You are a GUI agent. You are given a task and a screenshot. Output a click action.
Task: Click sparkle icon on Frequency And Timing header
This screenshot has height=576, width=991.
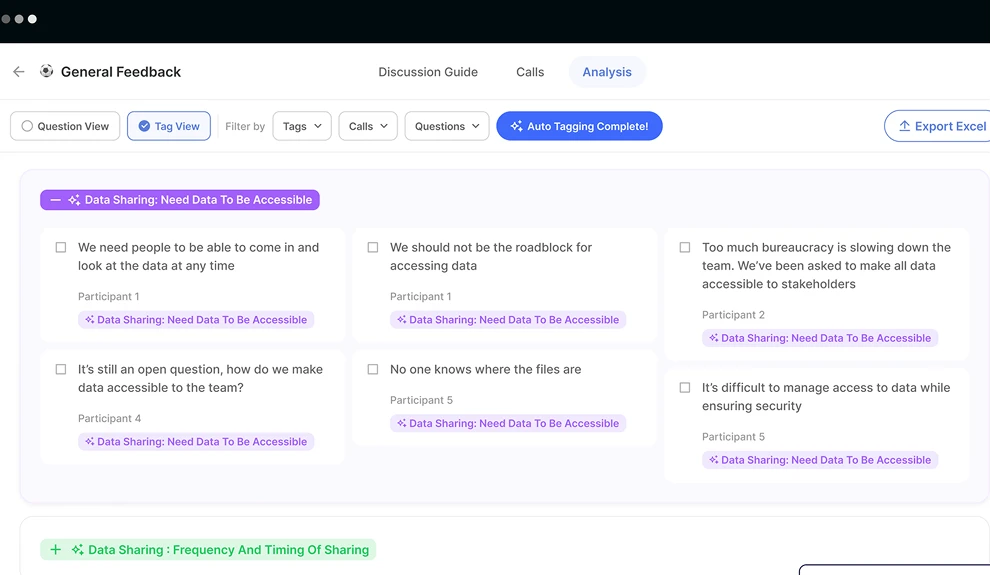pos(77,550)
